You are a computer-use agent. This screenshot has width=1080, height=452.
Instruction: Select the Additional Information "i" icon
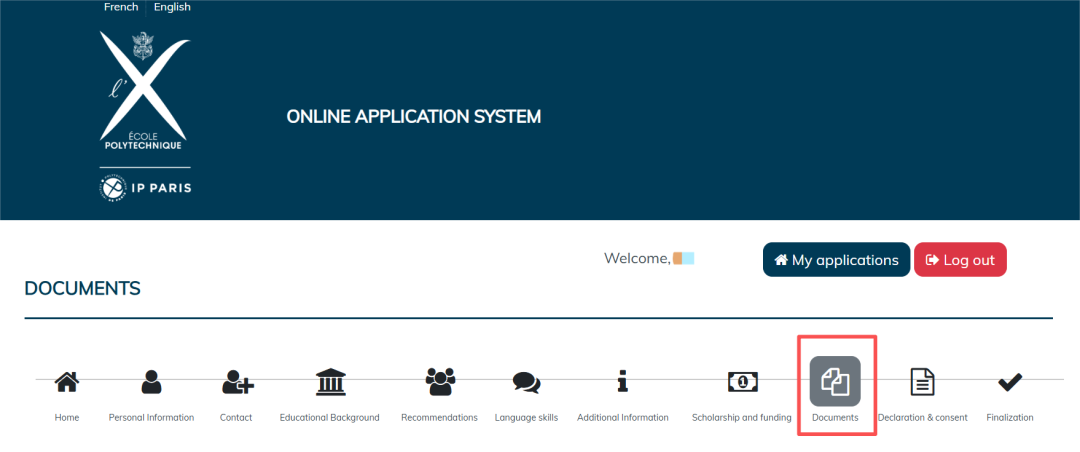tap(622, 381)
